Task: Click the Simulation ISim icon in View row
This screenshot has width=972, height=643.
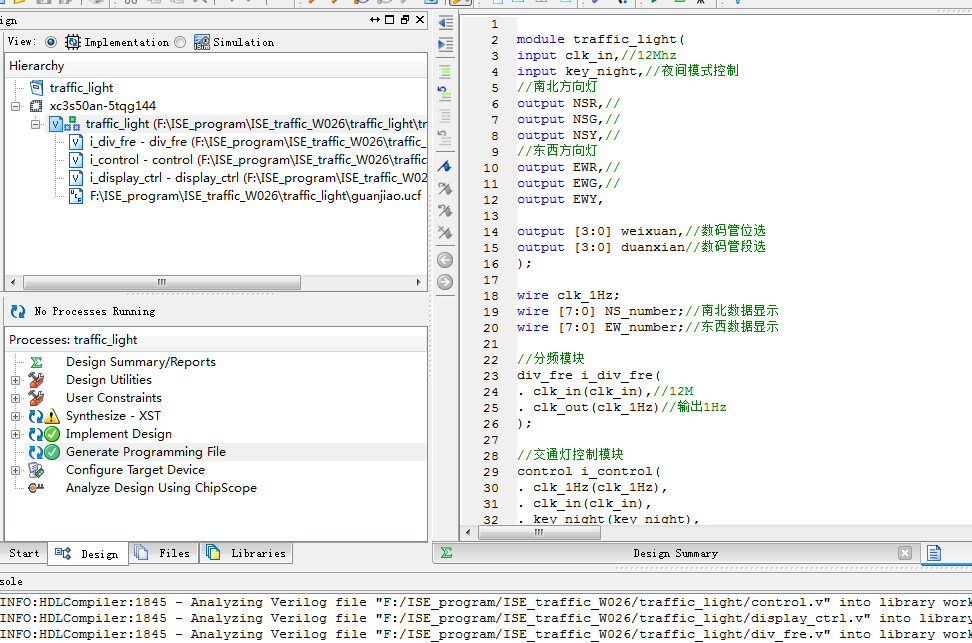Action: coord(201,42)
